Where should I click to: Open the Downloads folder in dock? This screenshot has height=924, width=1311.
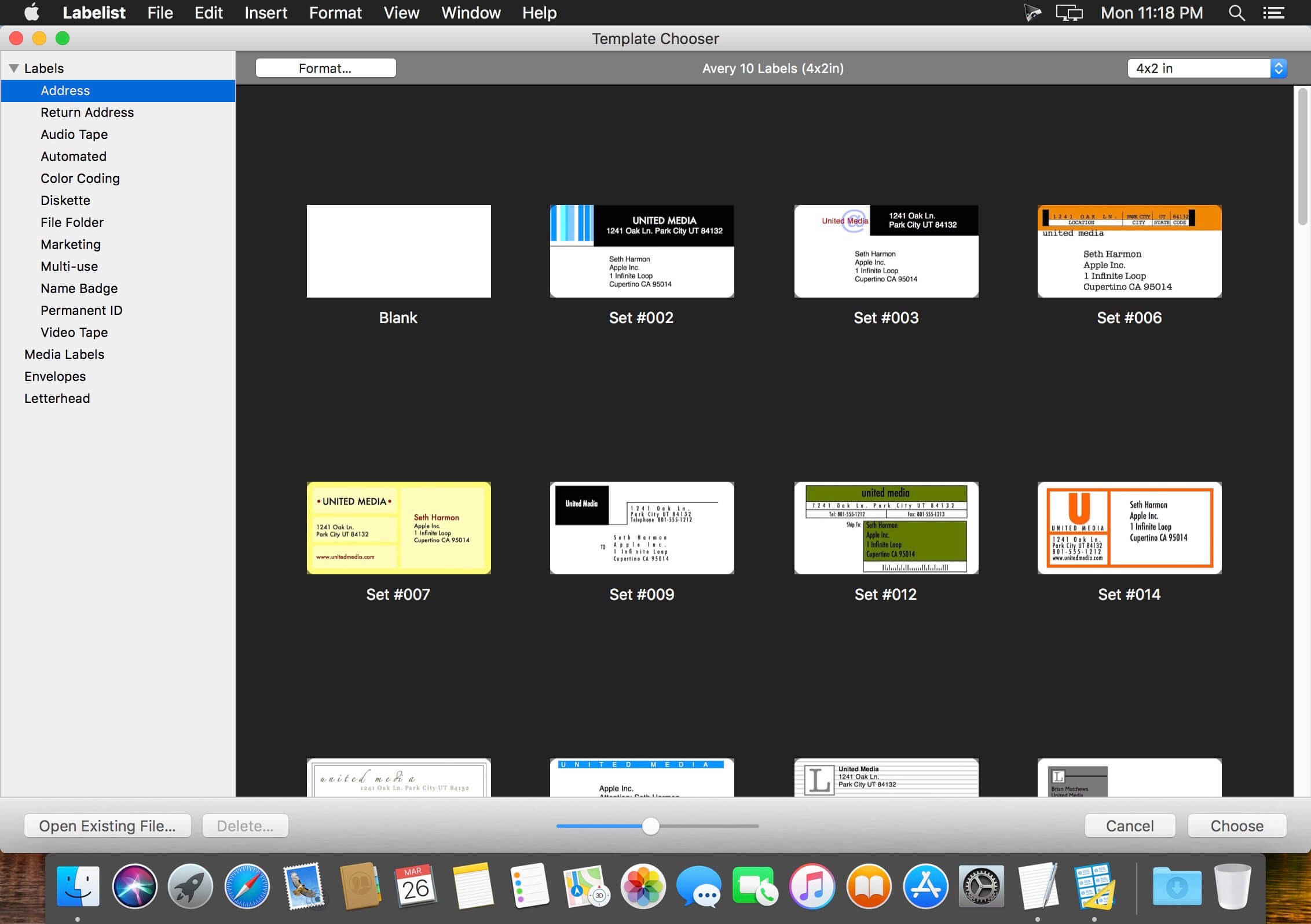click(1177, 886)
